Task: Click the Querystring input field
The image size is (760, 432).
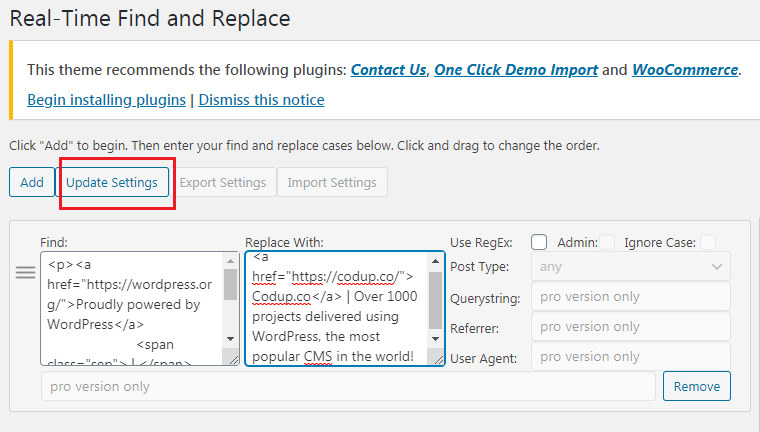Action: [x=631, y=297]
